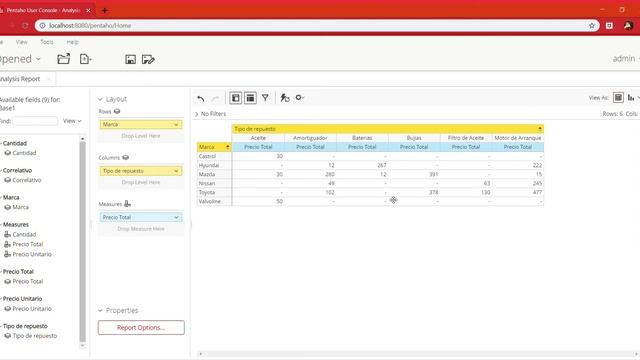Click the Measures ruler icon in layout
The height and width of the screenshot is (360, 640).
click(x=127, y=204)
